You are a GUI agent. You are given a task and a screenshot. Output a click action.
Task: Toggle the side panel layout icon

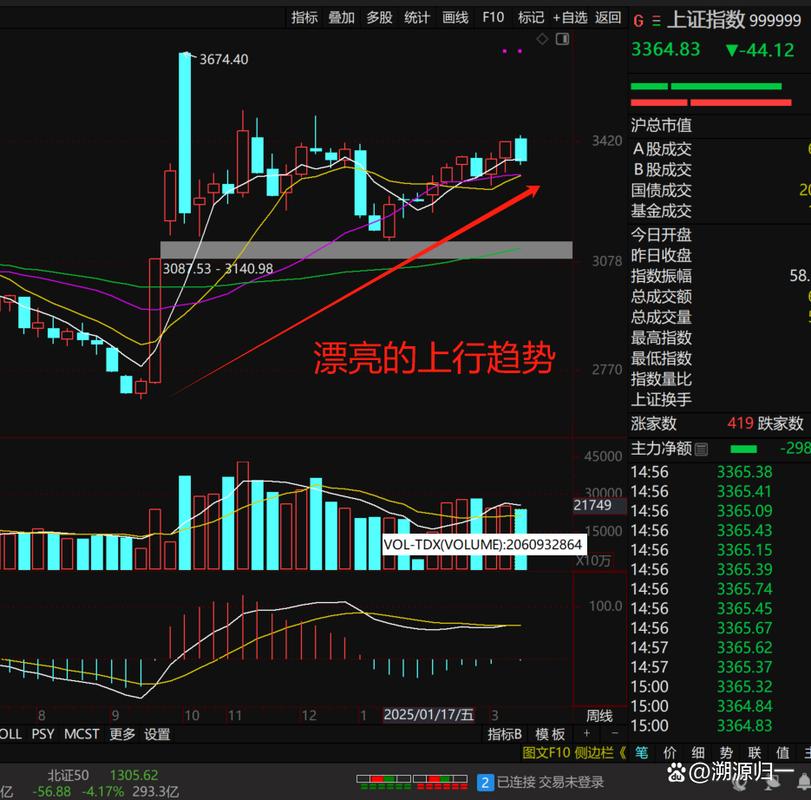pos(563,39)
